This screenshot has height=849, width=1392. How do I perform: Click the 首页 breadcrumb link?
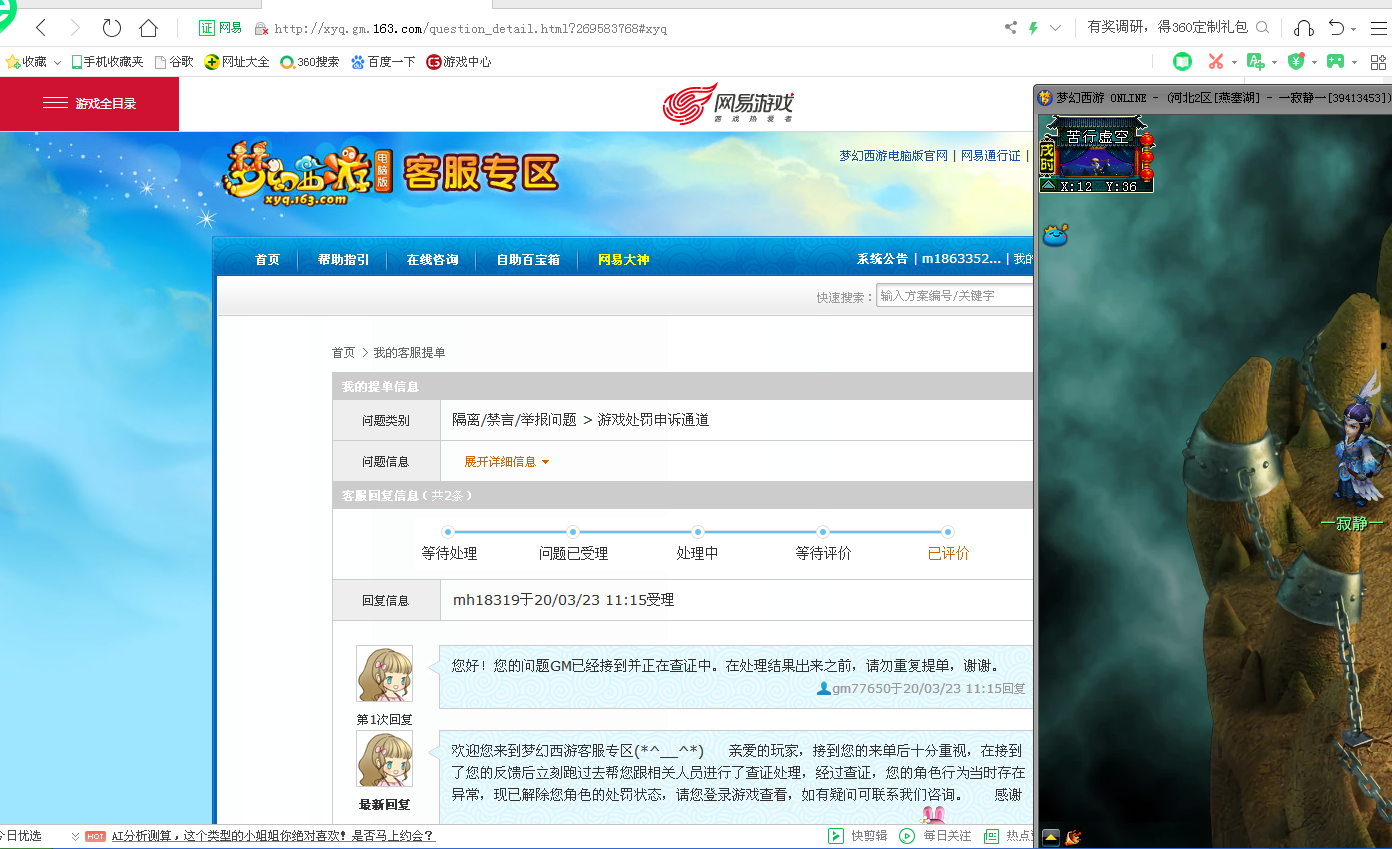click(x=343, y=353)
